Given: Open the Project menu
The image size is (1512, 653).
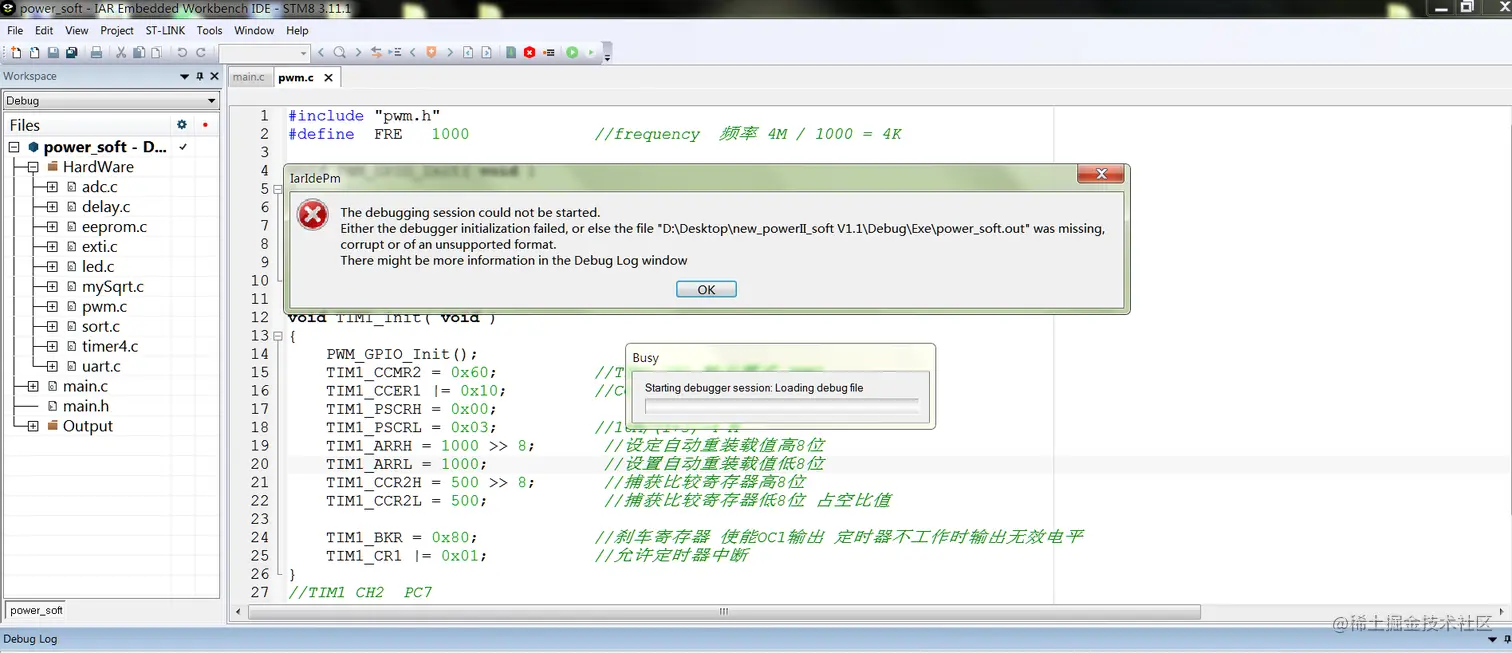Looking at the screenshot, I should (117, 31).
